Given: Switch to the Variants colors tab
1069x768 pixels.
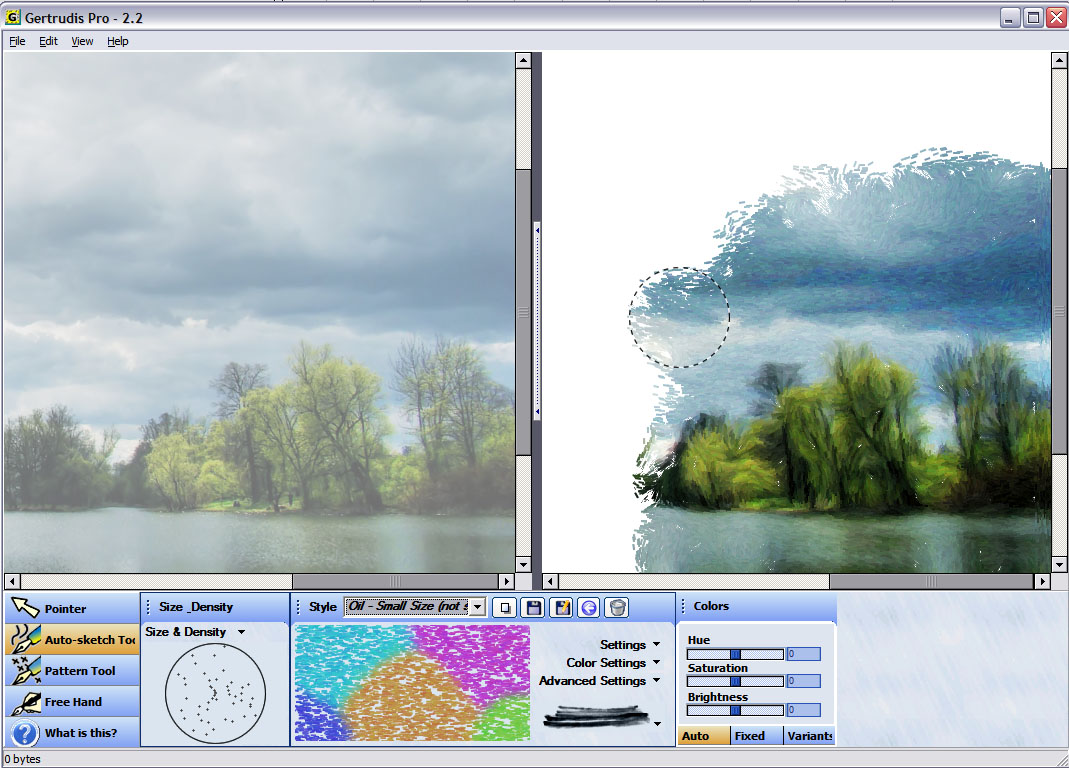Looking at the screenshot, I should pyautogui.click(x=809, y=736).
